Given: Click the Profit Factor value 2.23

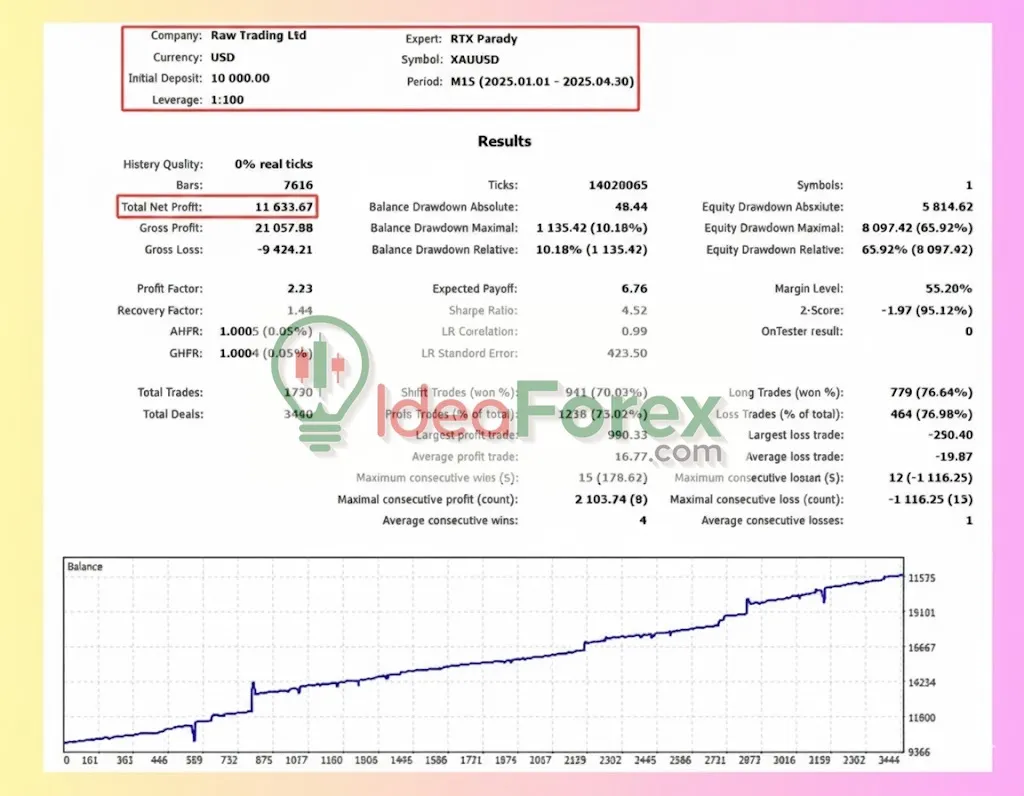Looking at the screenshot, I should tap(300, 289).
